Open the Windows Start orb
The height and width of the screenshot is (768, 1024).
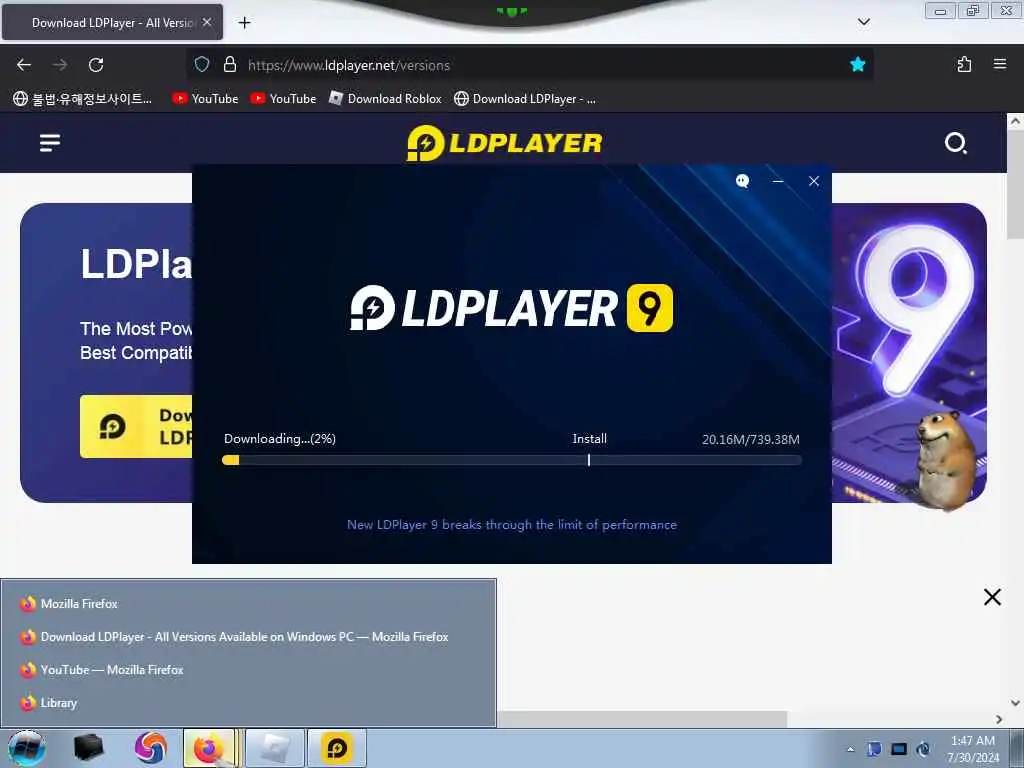(x=27, y=748)
